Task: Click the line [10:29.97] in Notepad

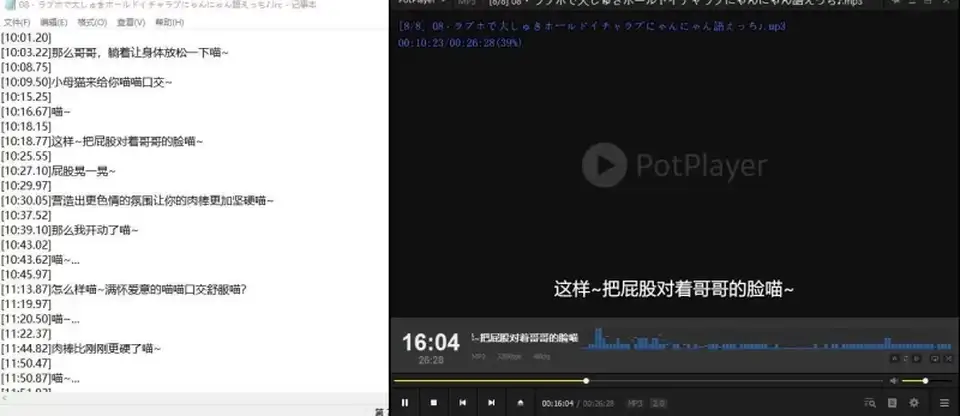Action: (x=26, y=186)
